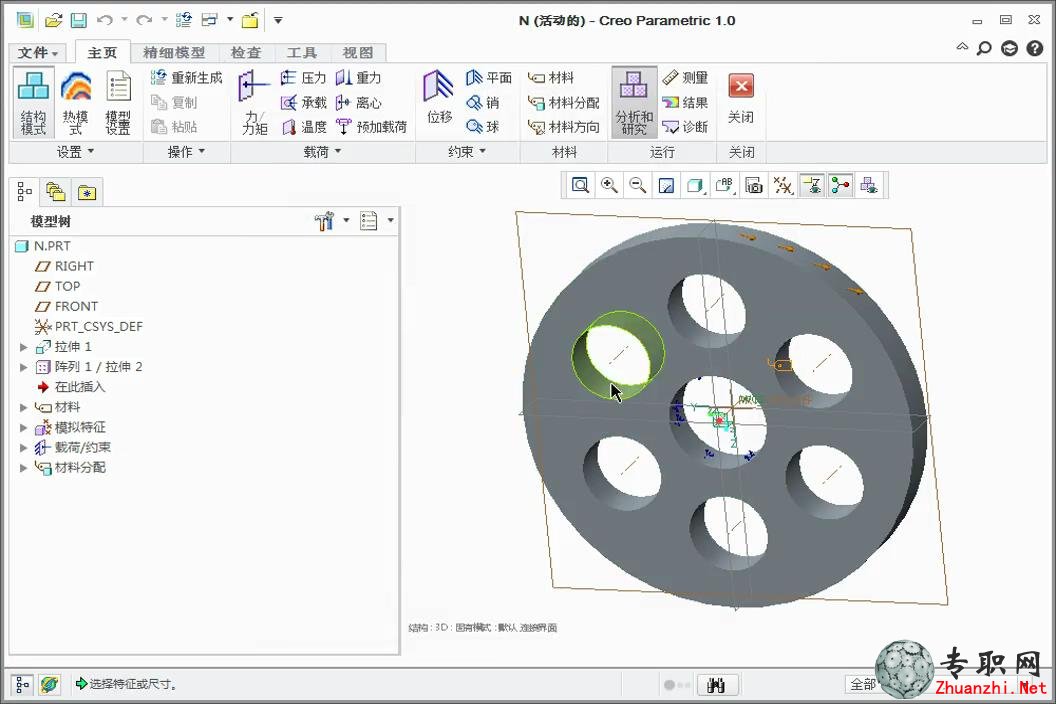Toggle the browser globe icon in status bar
The image size is (1056, 704).
(48, 685)
